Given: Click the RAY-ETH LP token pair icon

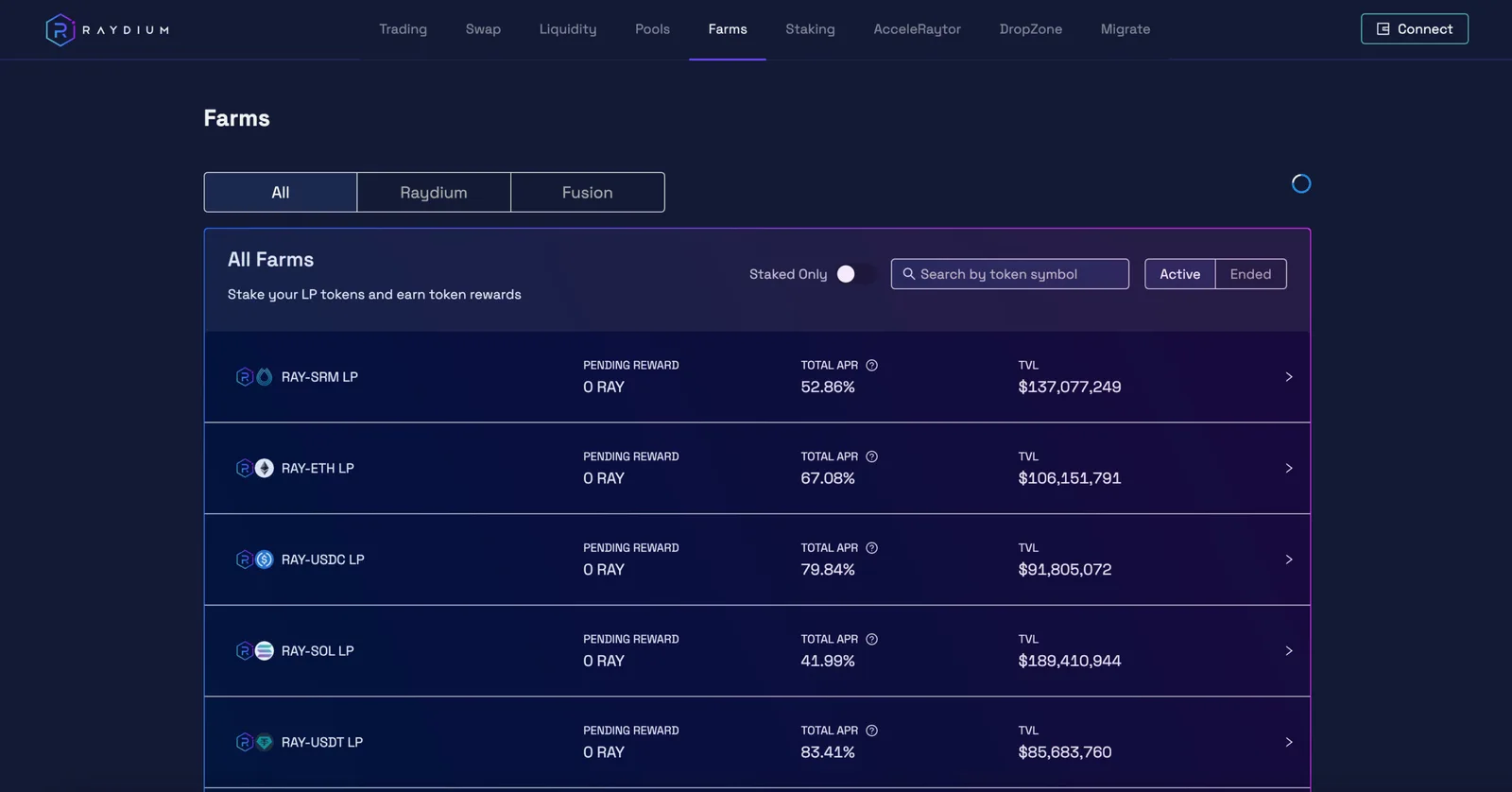Looking at the screenshot, I should click(254, 469).
